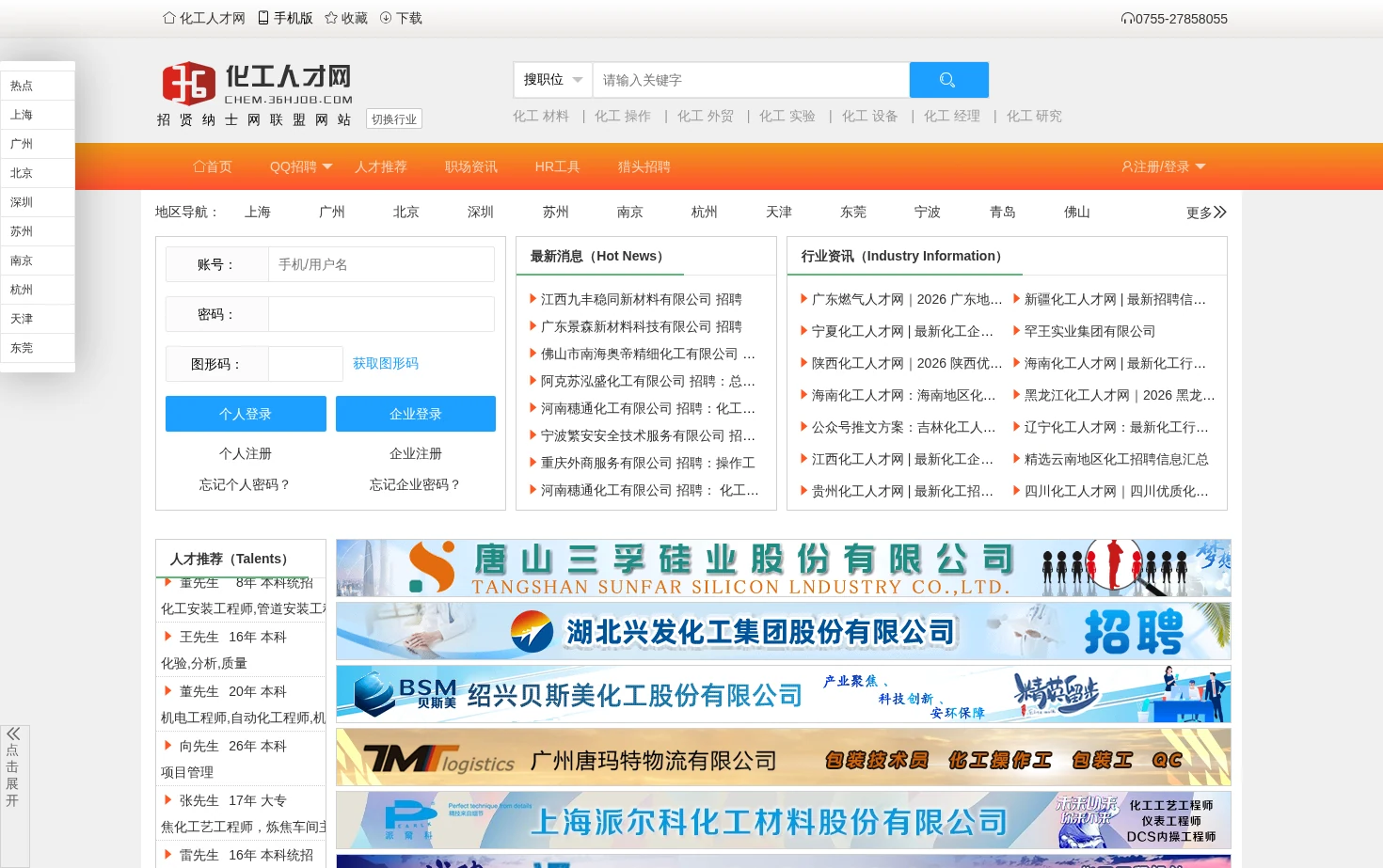Select 宁波 in the region navigation bar
This screenshot has width=1383, height=868.
pos(928,212)
